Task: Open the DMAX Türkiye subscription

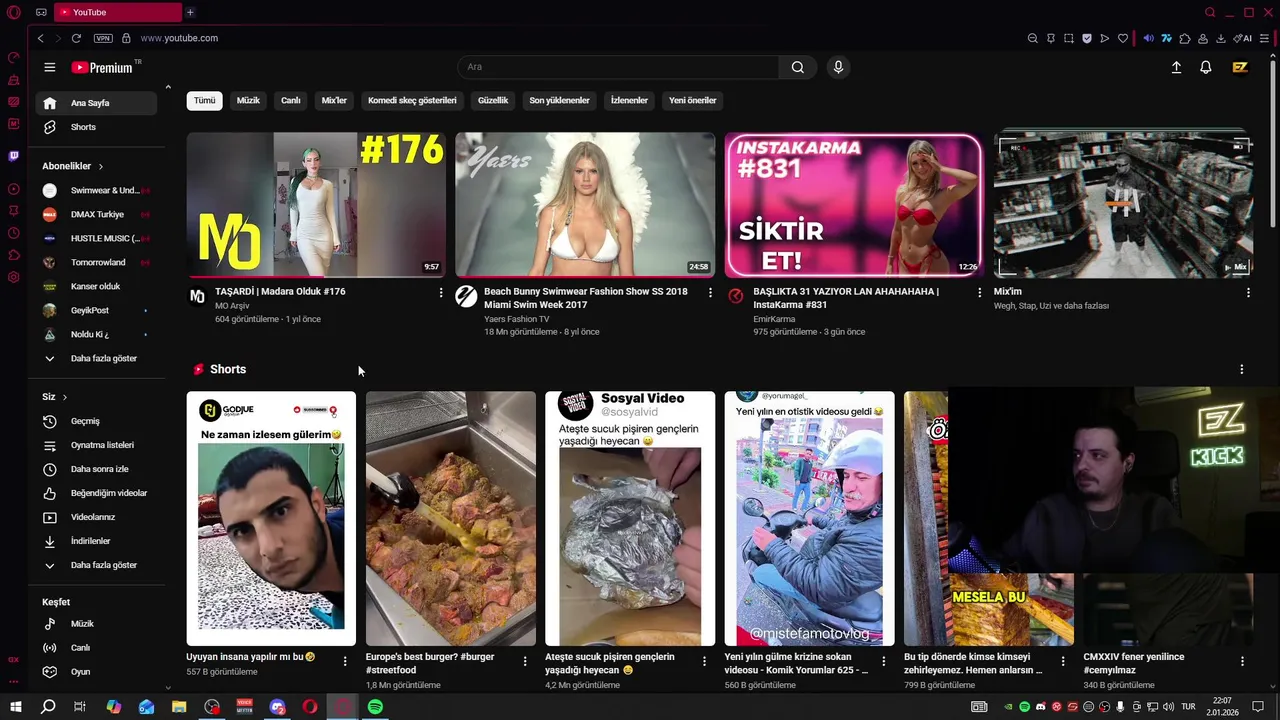Action: click(96, 214)
